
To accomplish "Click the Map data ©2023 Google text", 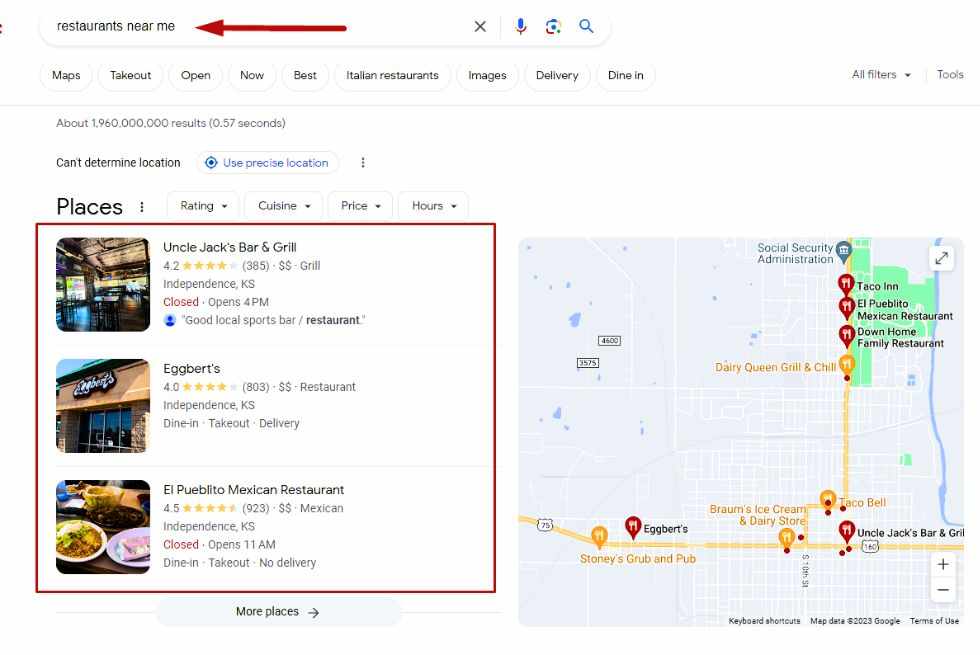I will click(x=855, y=621).
